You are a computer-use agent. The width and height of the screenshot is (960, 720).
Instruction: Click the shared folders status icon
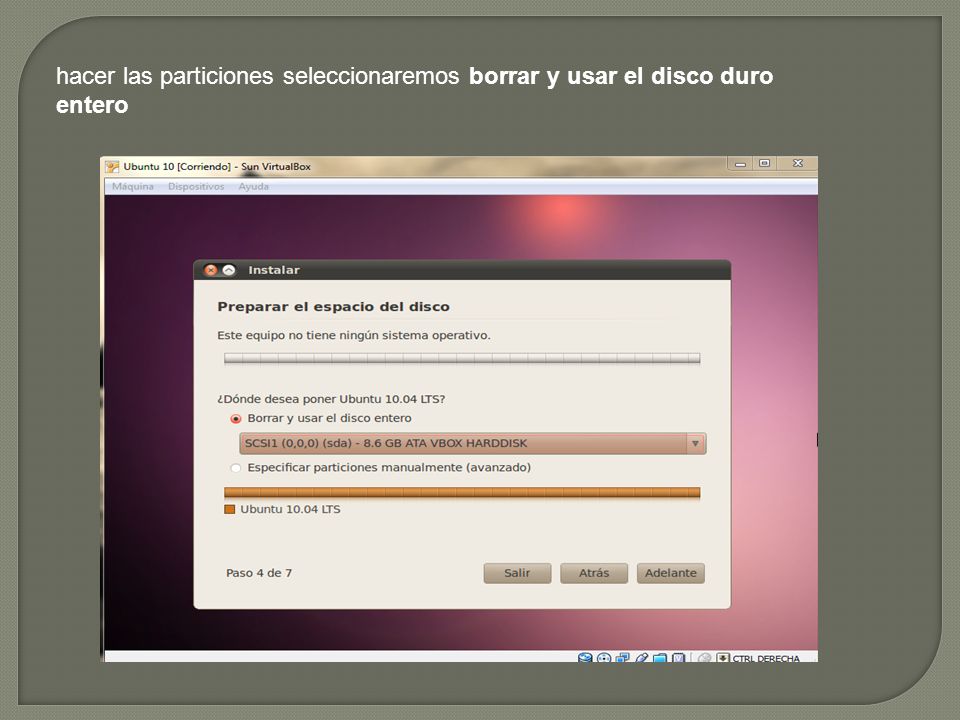659,658
